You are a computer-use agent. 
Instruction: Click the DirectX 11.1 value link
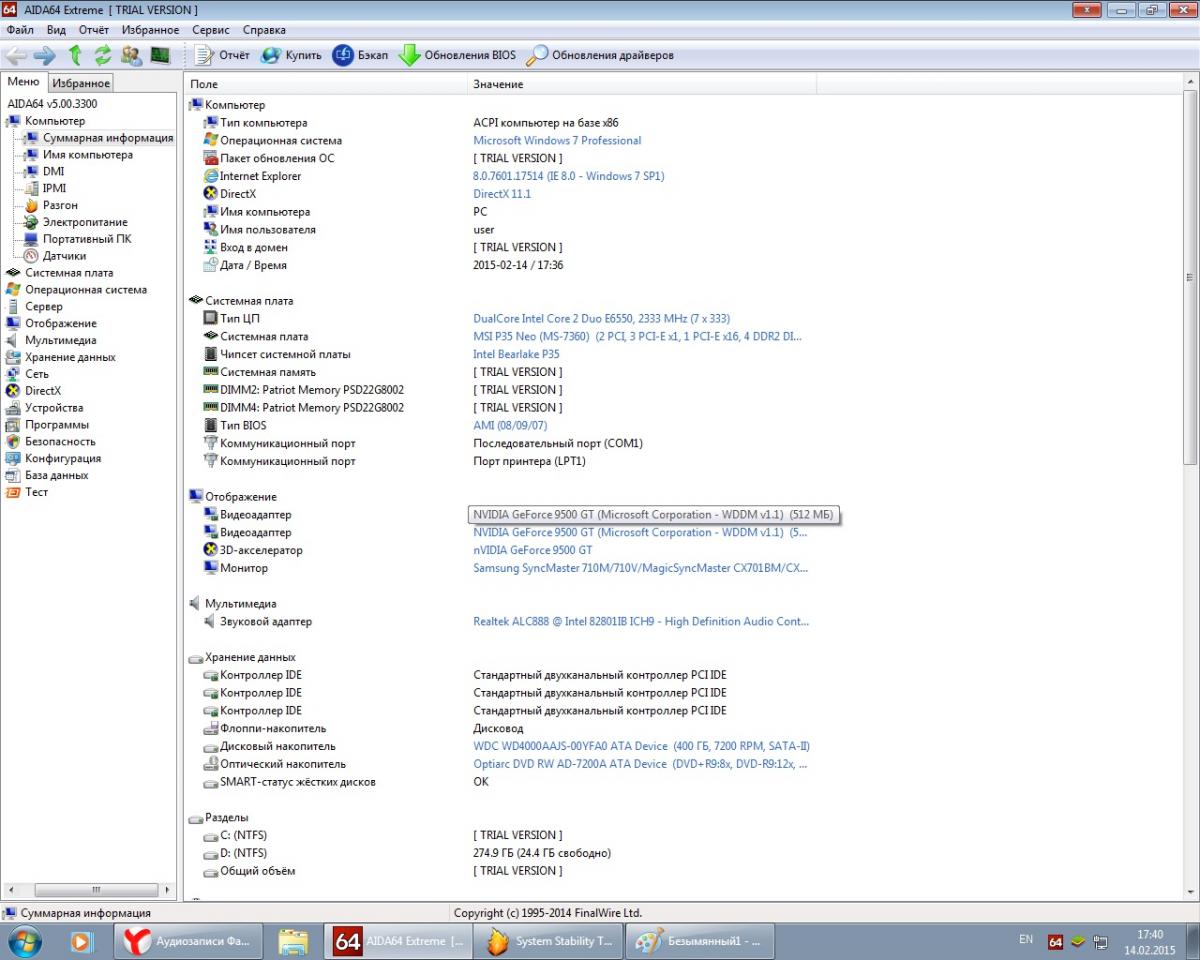coord(502,194)
